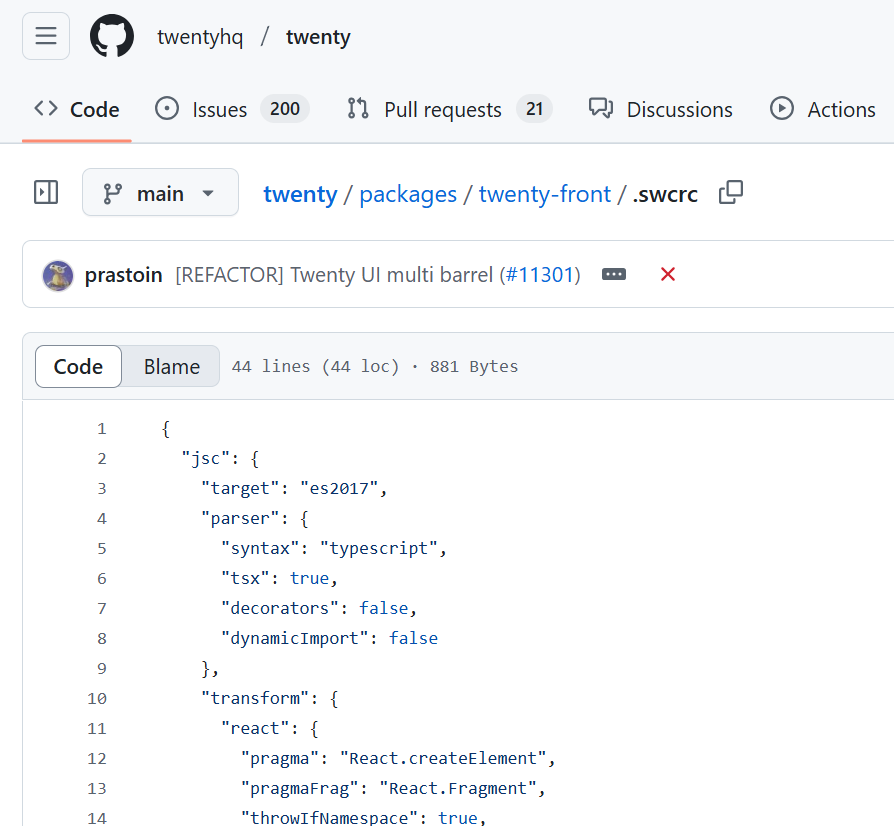Click the "dynamicImport" key on line 8
This screenshot has width=894, height=826.
coord(295,638)
